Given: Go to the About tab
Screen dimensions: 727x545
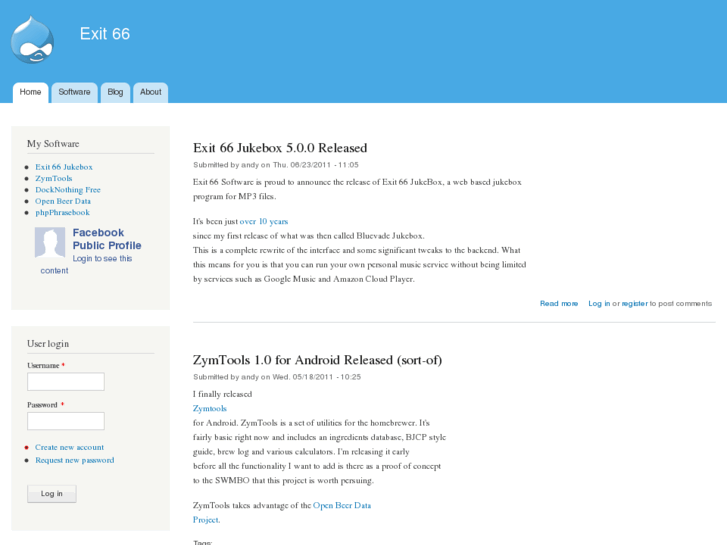Looking at the screenshot, I should pyautogui.click(x=150, y=92).
